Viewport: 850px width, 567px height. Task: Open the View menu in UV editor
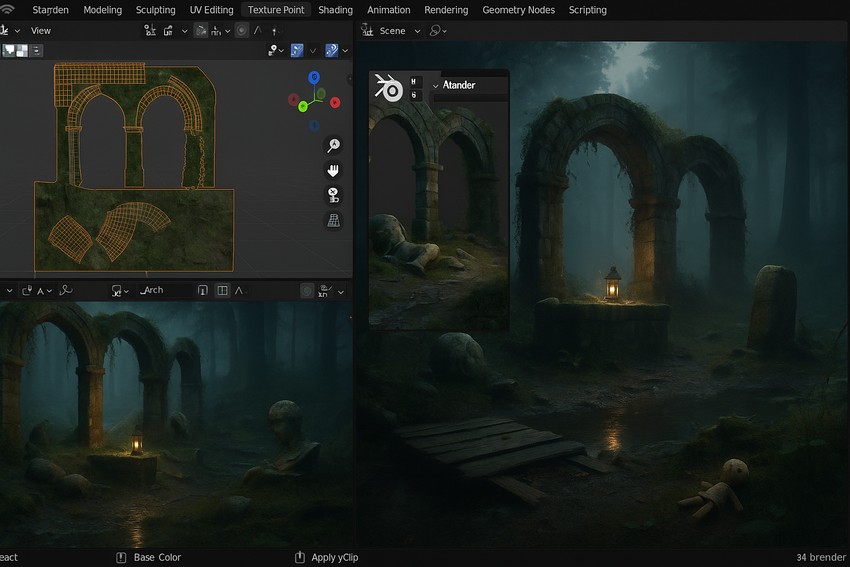click(x=41, y=31)
